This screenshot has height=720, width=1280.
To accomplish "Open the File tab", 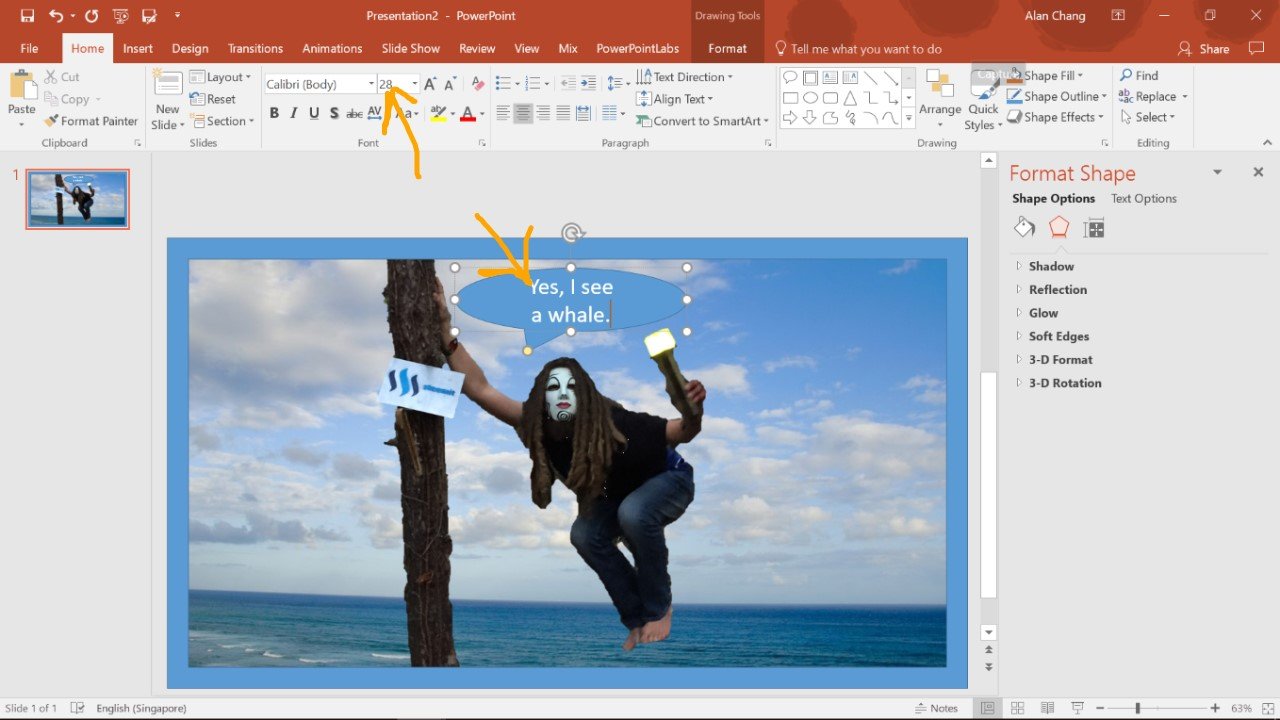I will (x=29, y=48).
